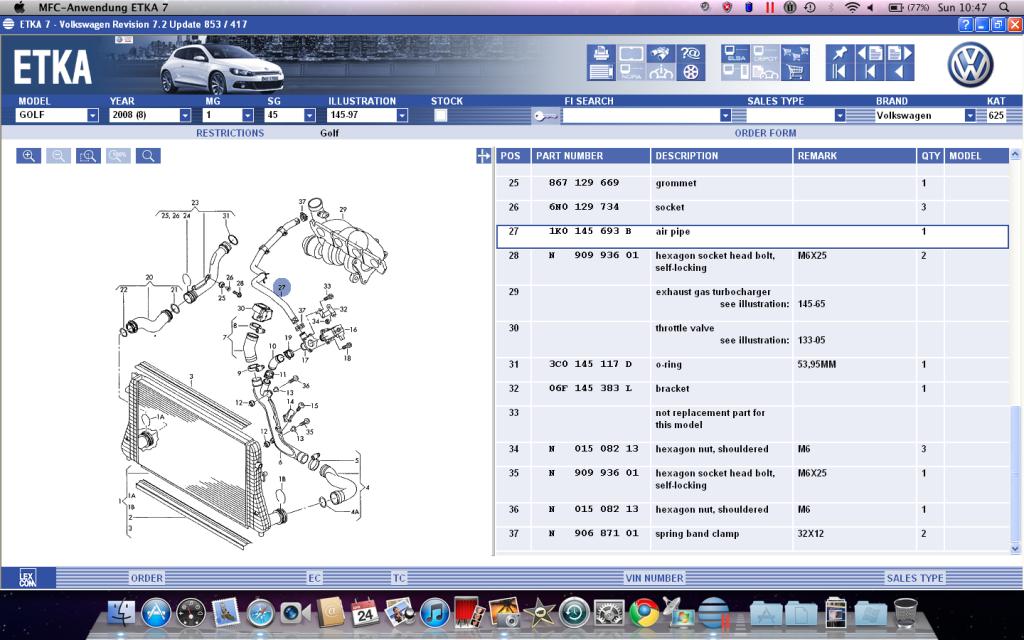Click the double-bar jump-to-first arrow icon
1024x640 pixels.
[x=840, y=72]
